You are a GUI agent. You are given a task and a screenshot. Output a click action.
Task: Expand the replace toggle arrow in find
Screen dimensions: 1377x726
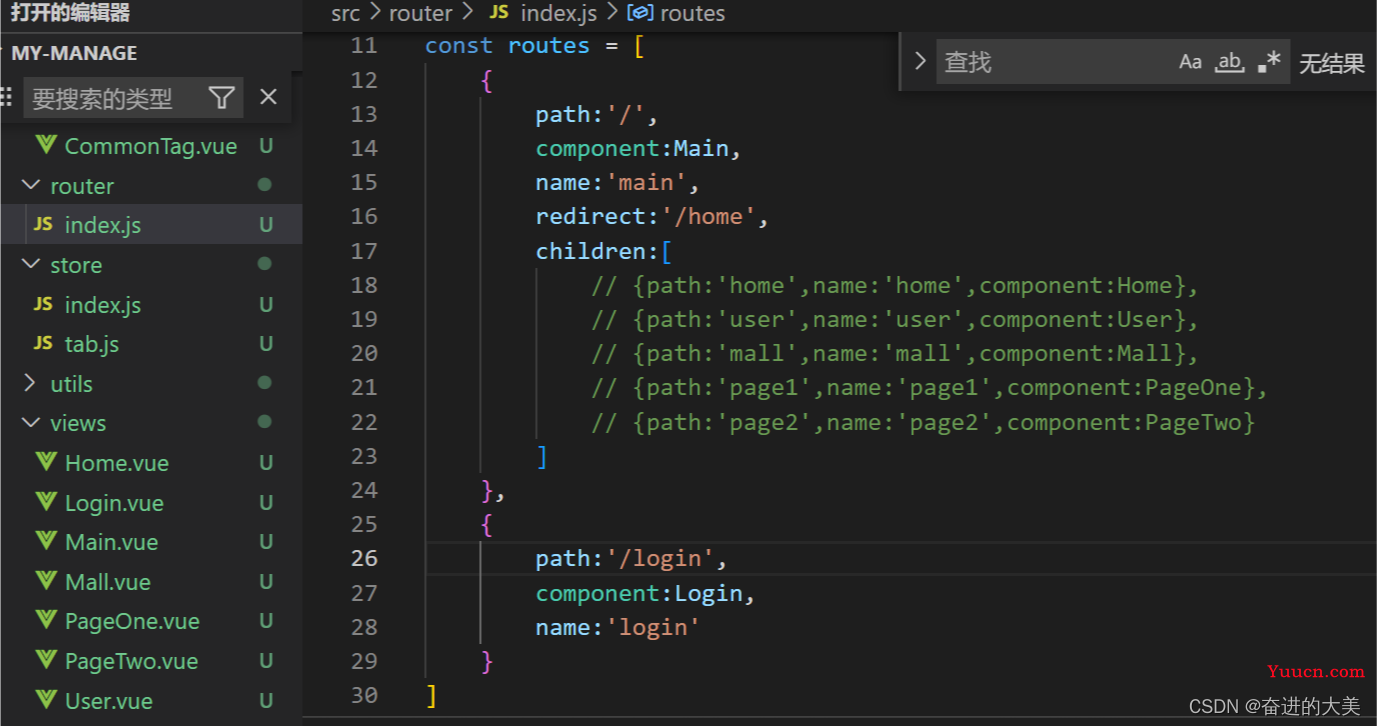920,62
